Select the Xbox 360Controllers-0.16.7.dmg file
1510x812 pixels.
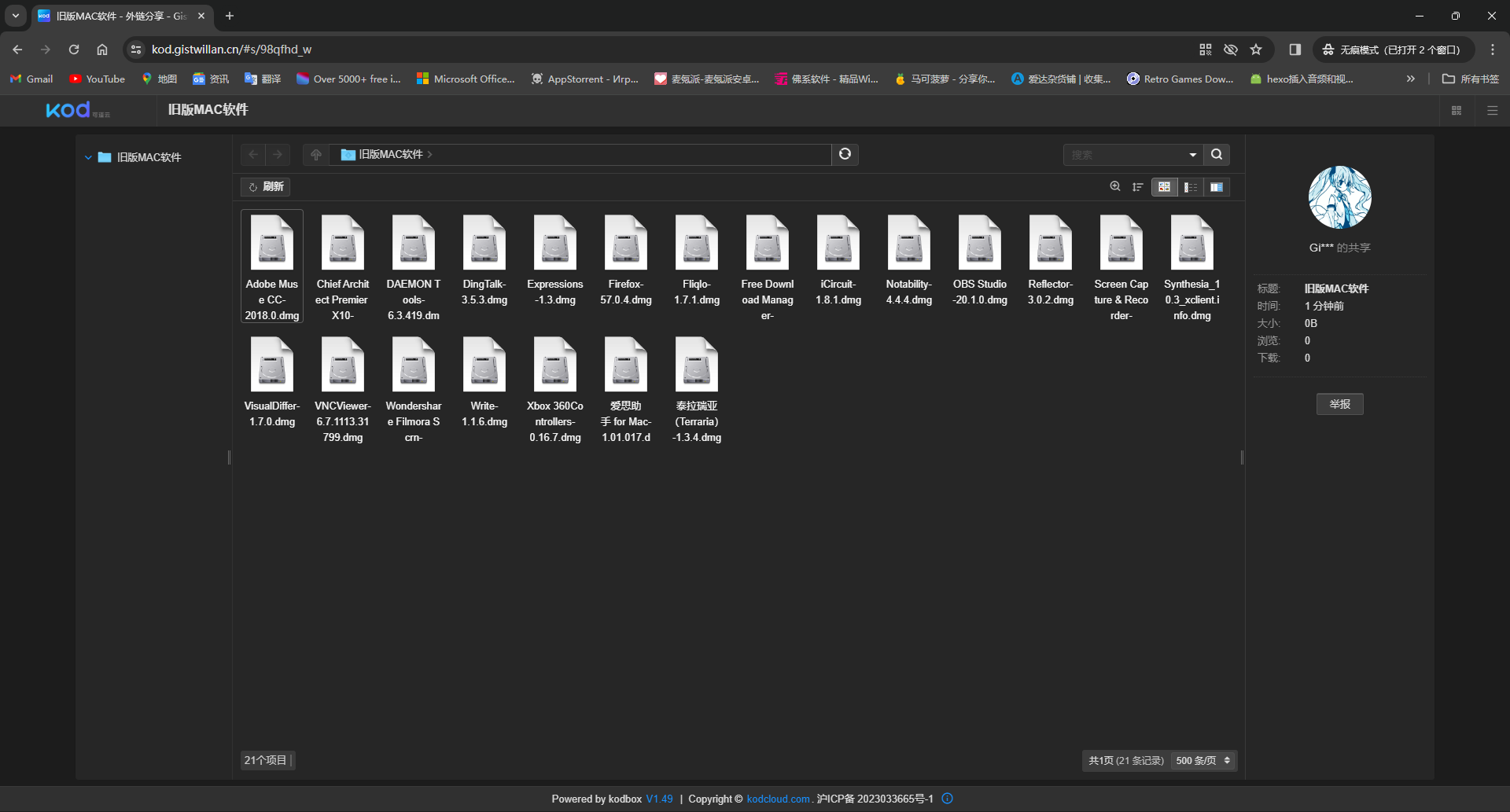click(x=555, y=388)
